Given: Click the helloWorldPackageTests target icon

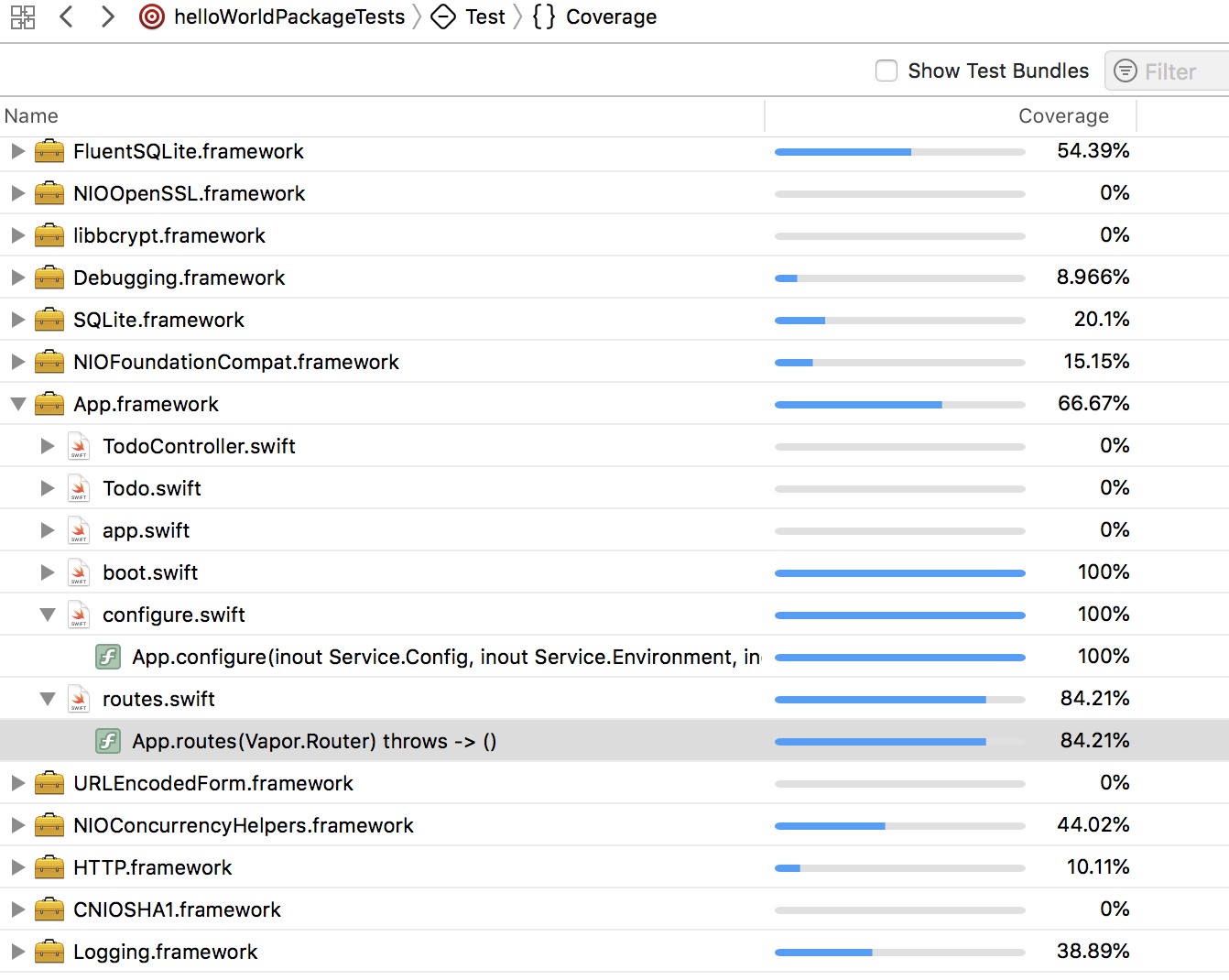Looking at the screenshot, I should [x=152, y=16].
